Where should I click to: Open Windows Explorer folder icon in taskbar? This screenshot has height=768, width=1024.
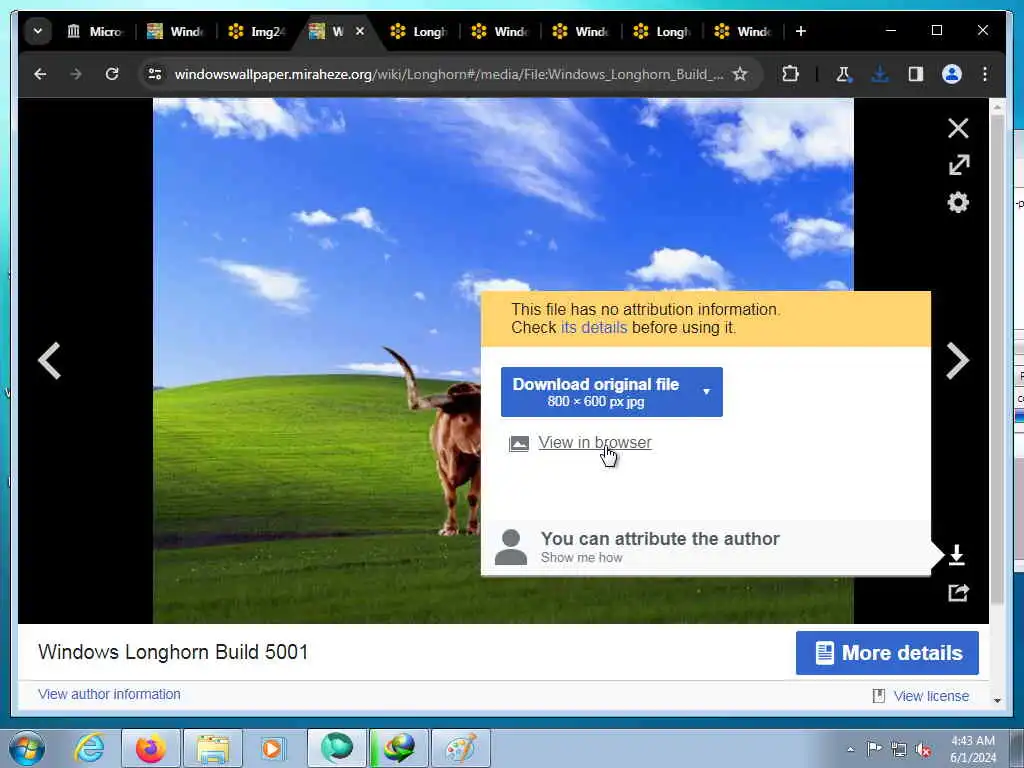click(213, 748)
